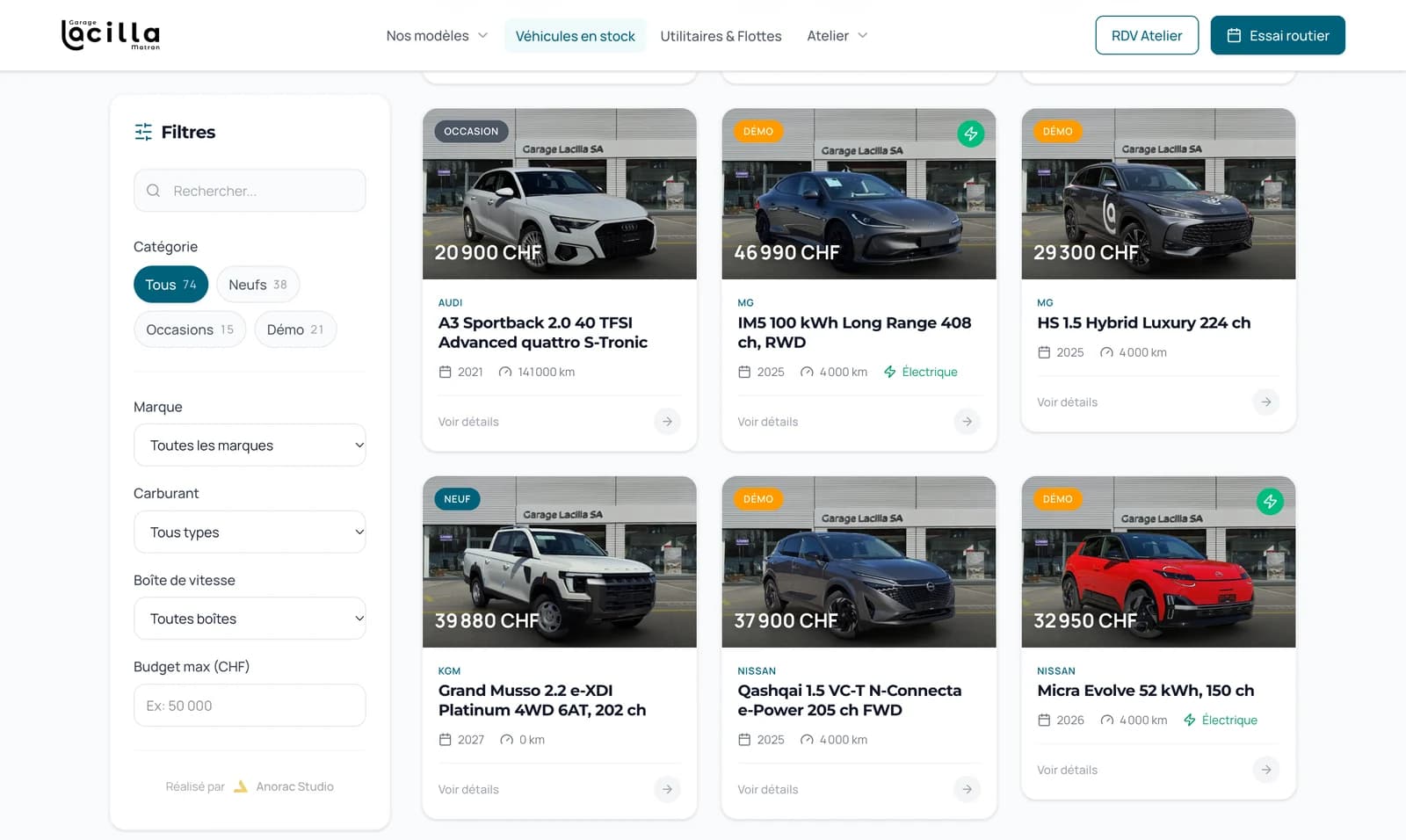Screen dimensions: 1406x840
Task: Click the Anorac Studio logo icon
Action: tap(241, 786)
